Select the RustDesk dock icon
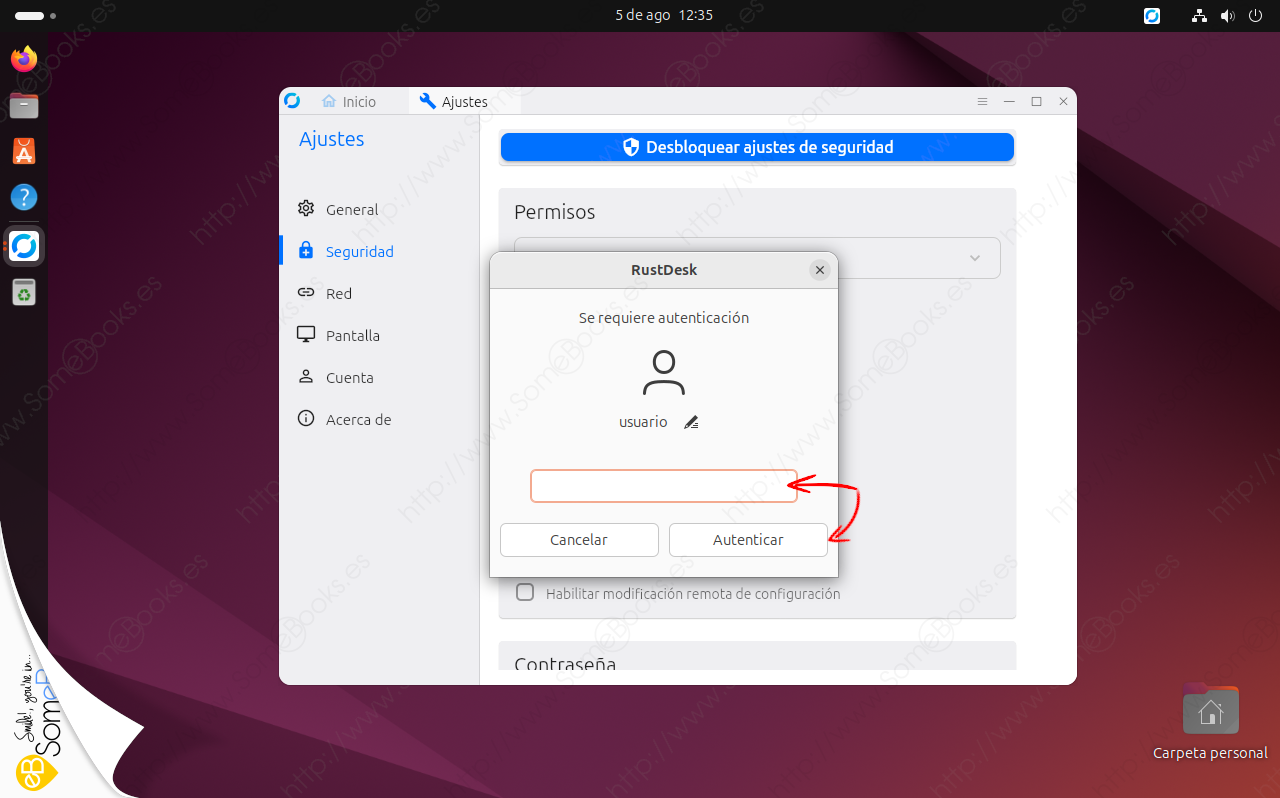Viewport: 1280px width, 798px height. click(24, 246)
